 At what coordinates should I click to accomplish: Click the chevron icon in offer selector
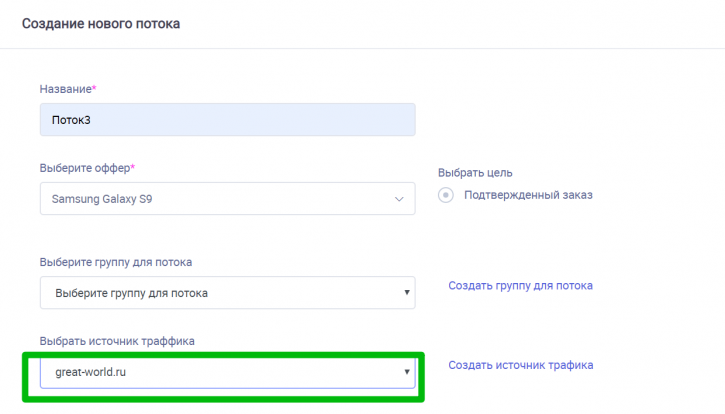pyautogui.click(x=399, y=199)
